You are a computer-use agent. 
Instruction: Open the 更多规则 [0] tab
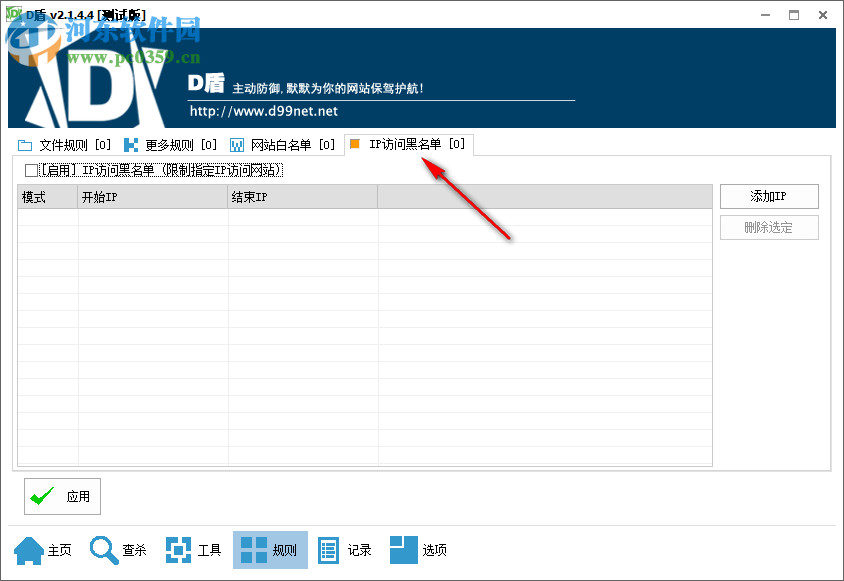click(171, 145)
